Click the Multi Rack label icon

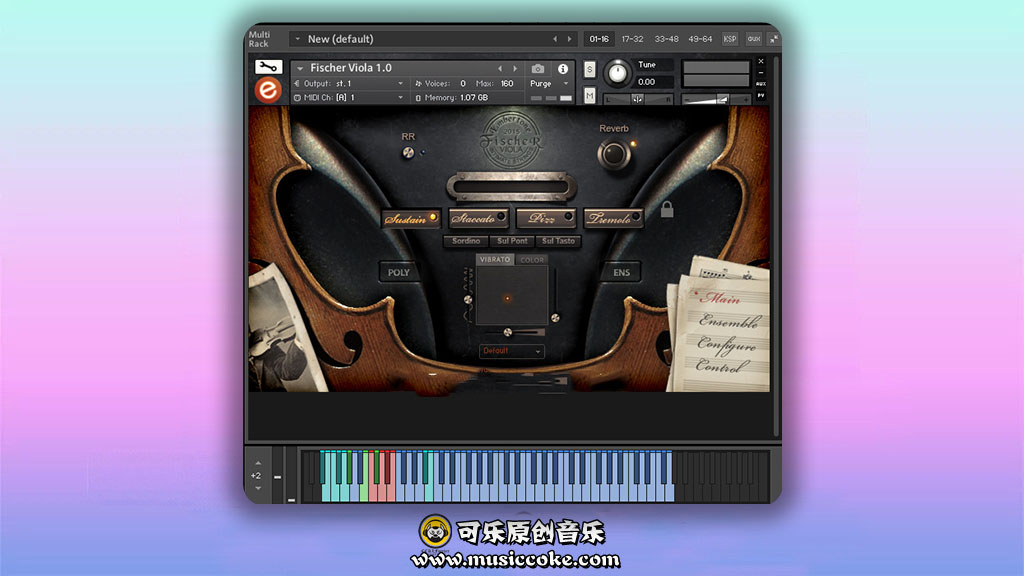pos(259,39)
